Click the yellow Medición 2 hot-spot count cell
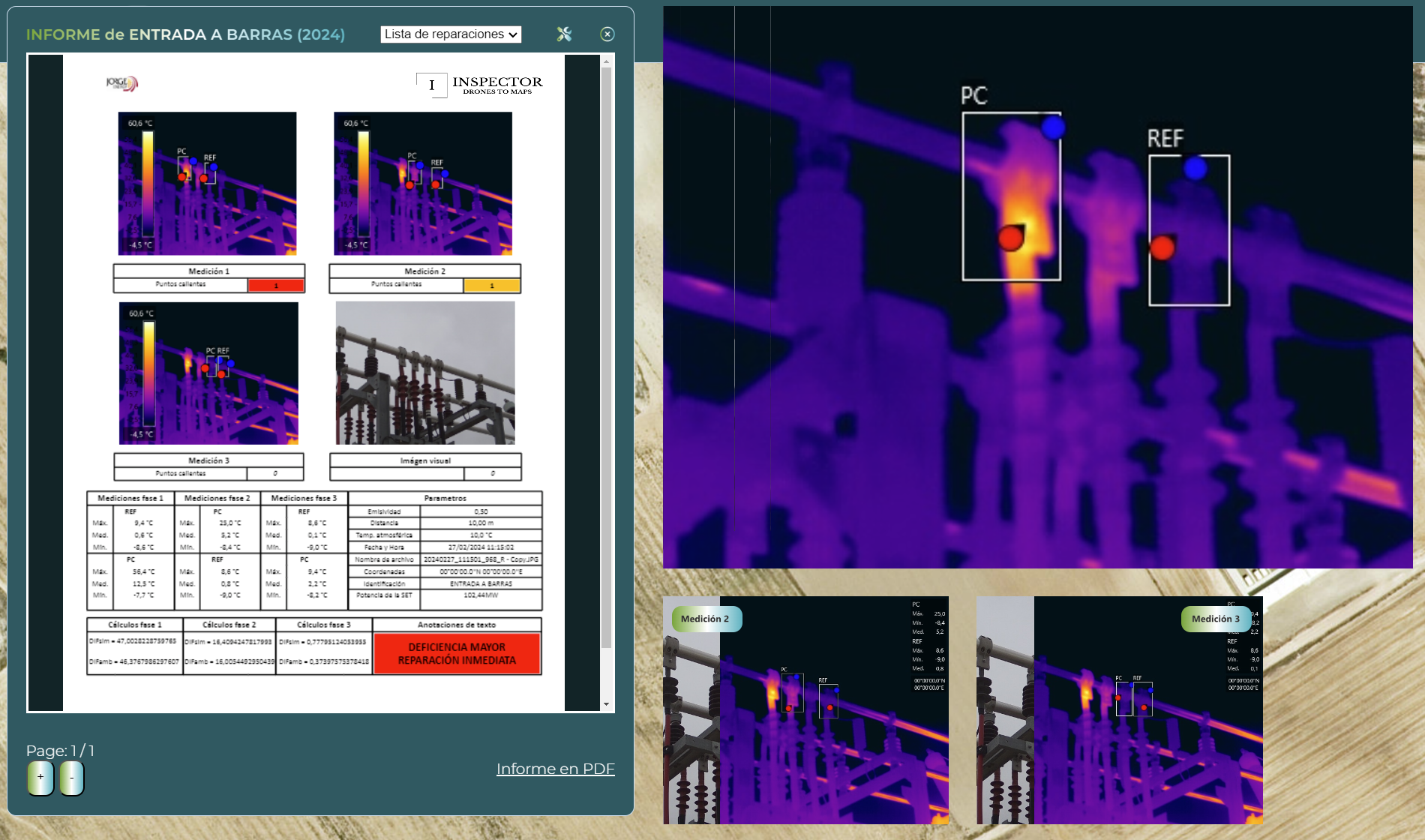The image size is (1425, 840). point(491,285)
